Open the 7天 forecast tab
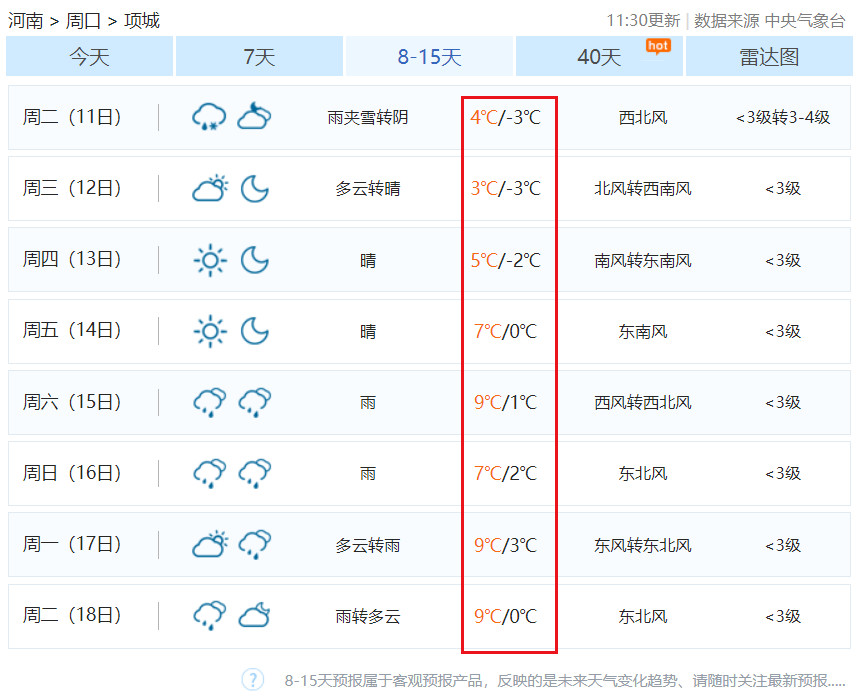Screen dimensions: 866x696 point(259,57)
